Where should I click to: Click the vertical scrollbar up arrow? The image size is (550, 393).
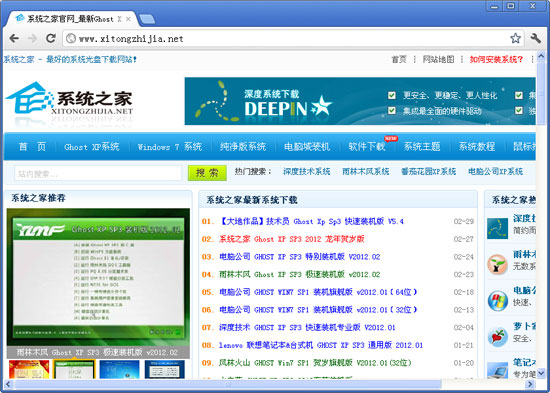(x=541, y=56)
